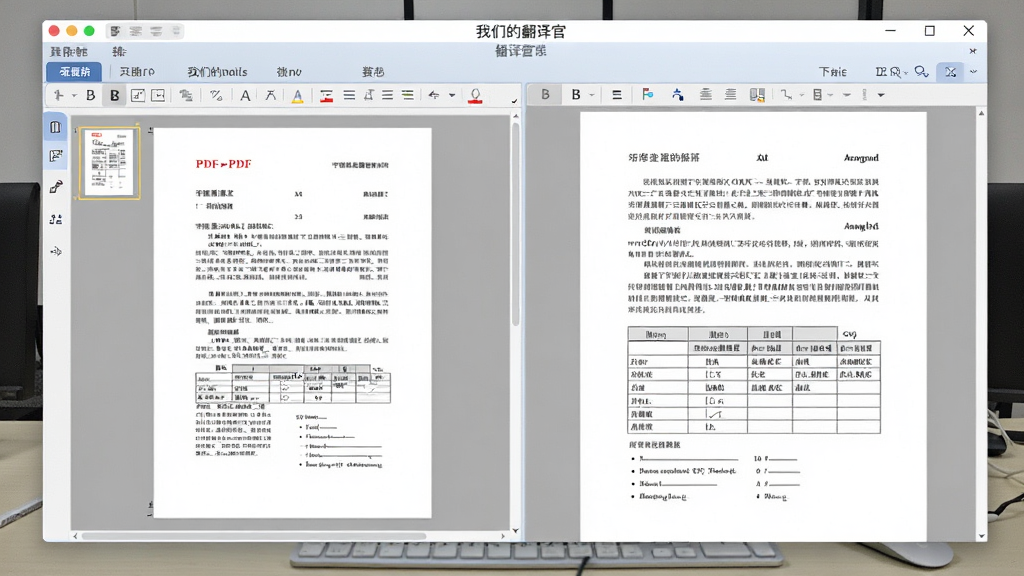Click the percent icon in the left toolbar

tap(216, 95)
